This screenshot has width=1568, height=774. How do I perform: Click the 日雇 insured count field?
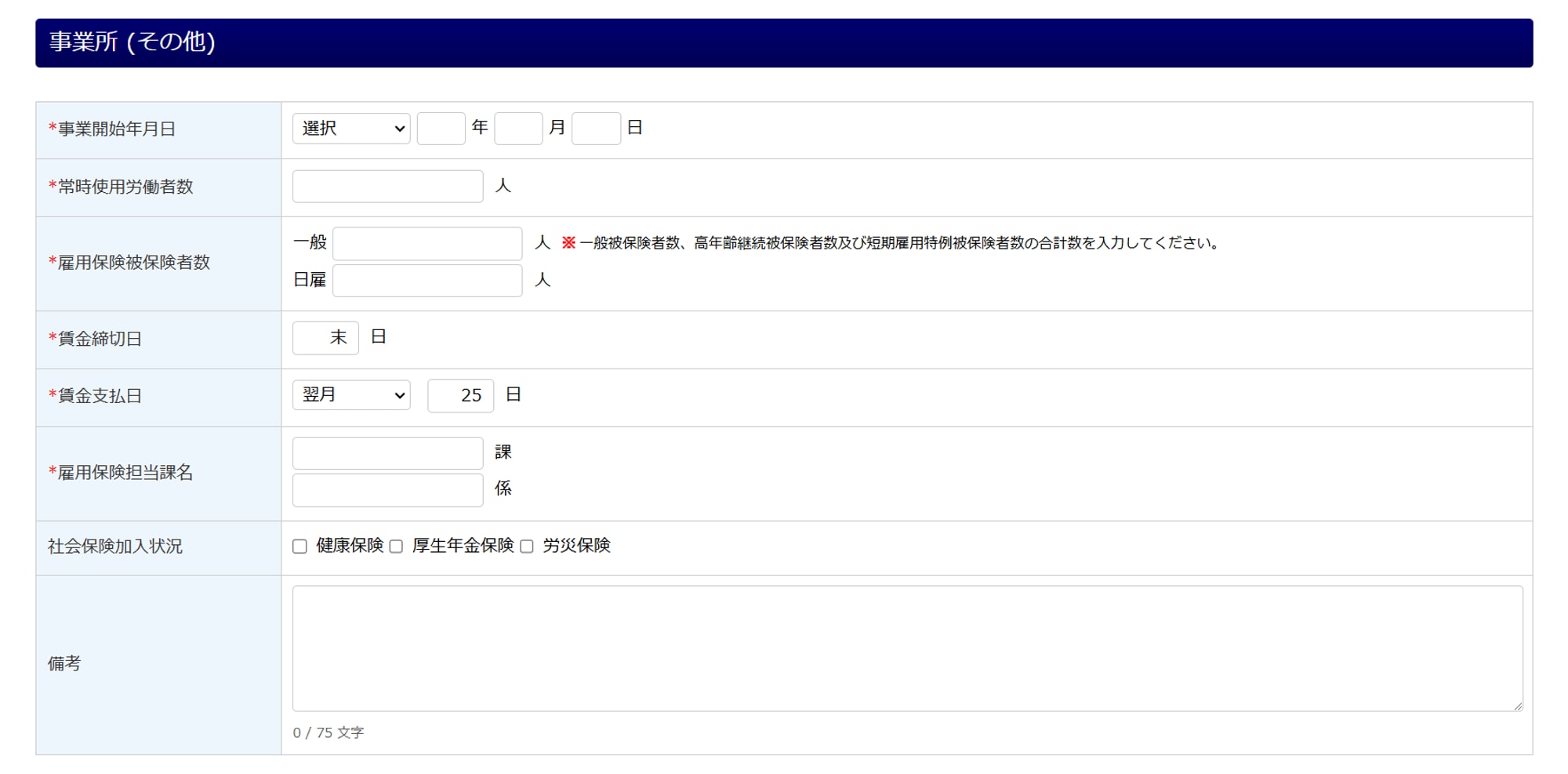point(427,281)
